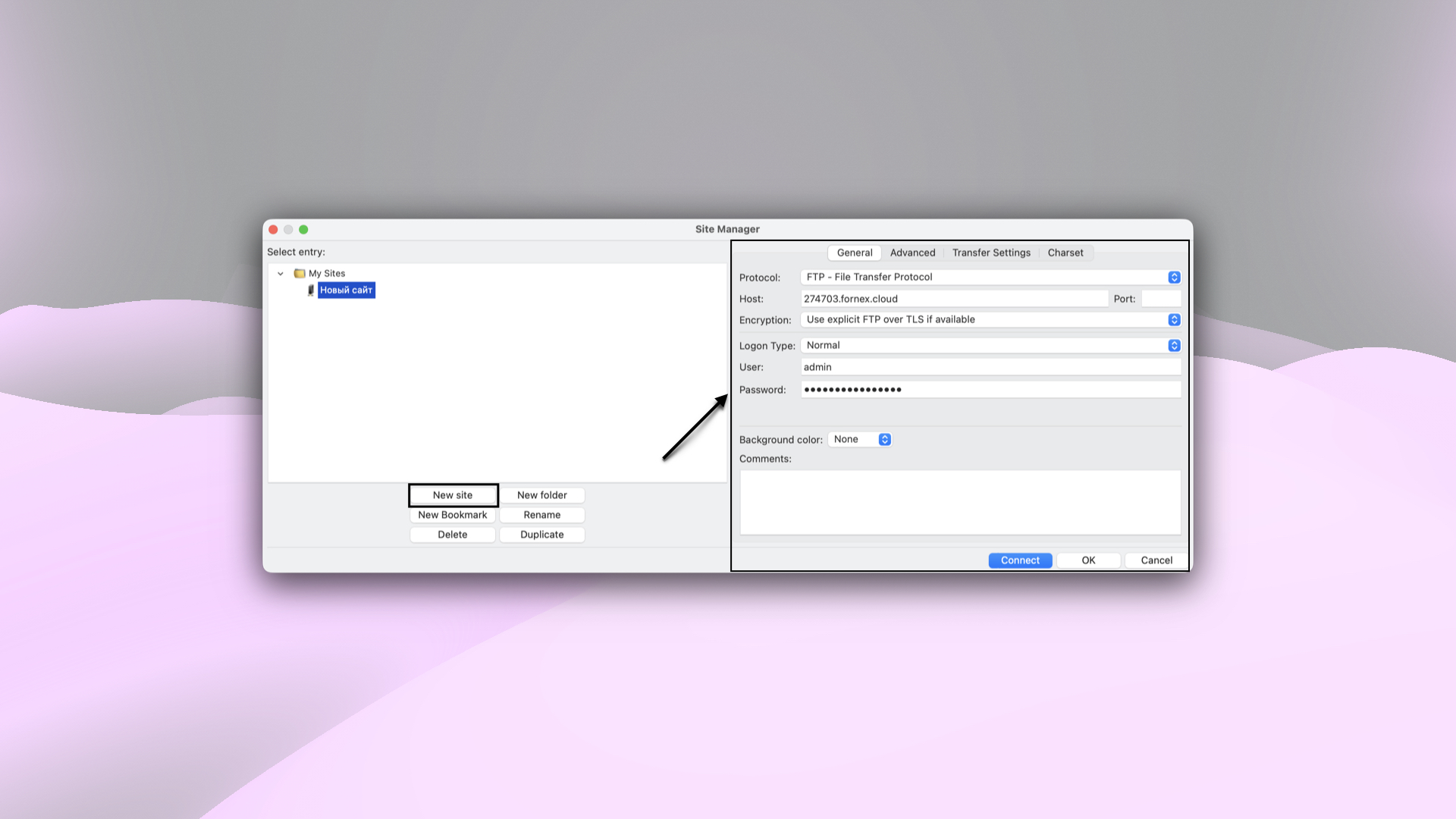
Task: Click the yellow minimize traffic light button
Action: pyautogui.click(x=288, y=229)
